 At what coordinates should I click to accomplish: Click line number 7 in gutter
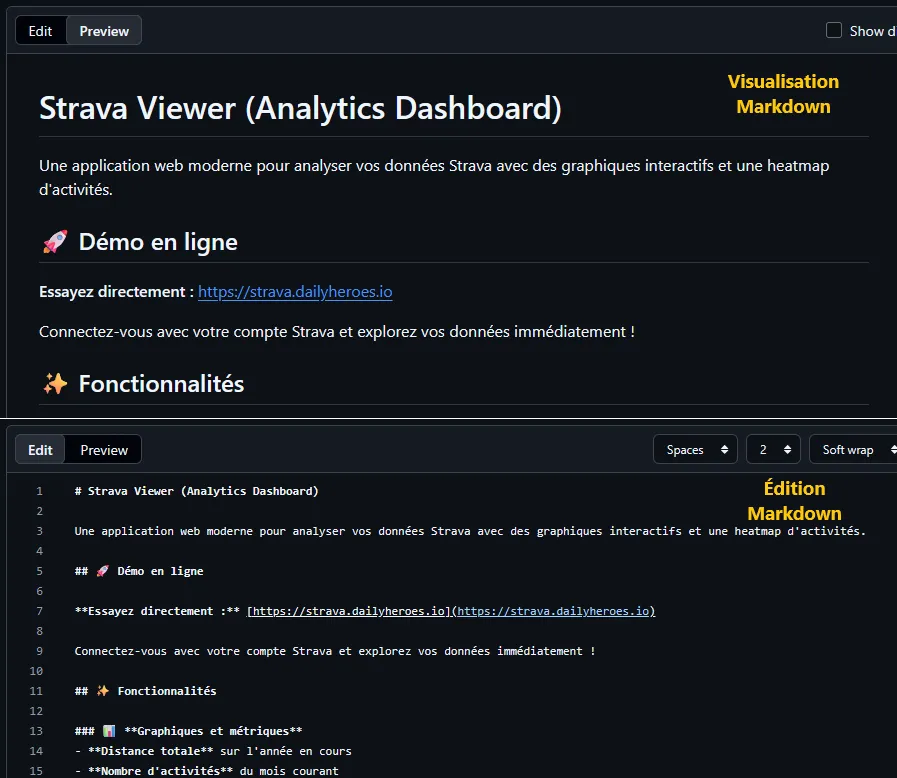pos(39,611)
